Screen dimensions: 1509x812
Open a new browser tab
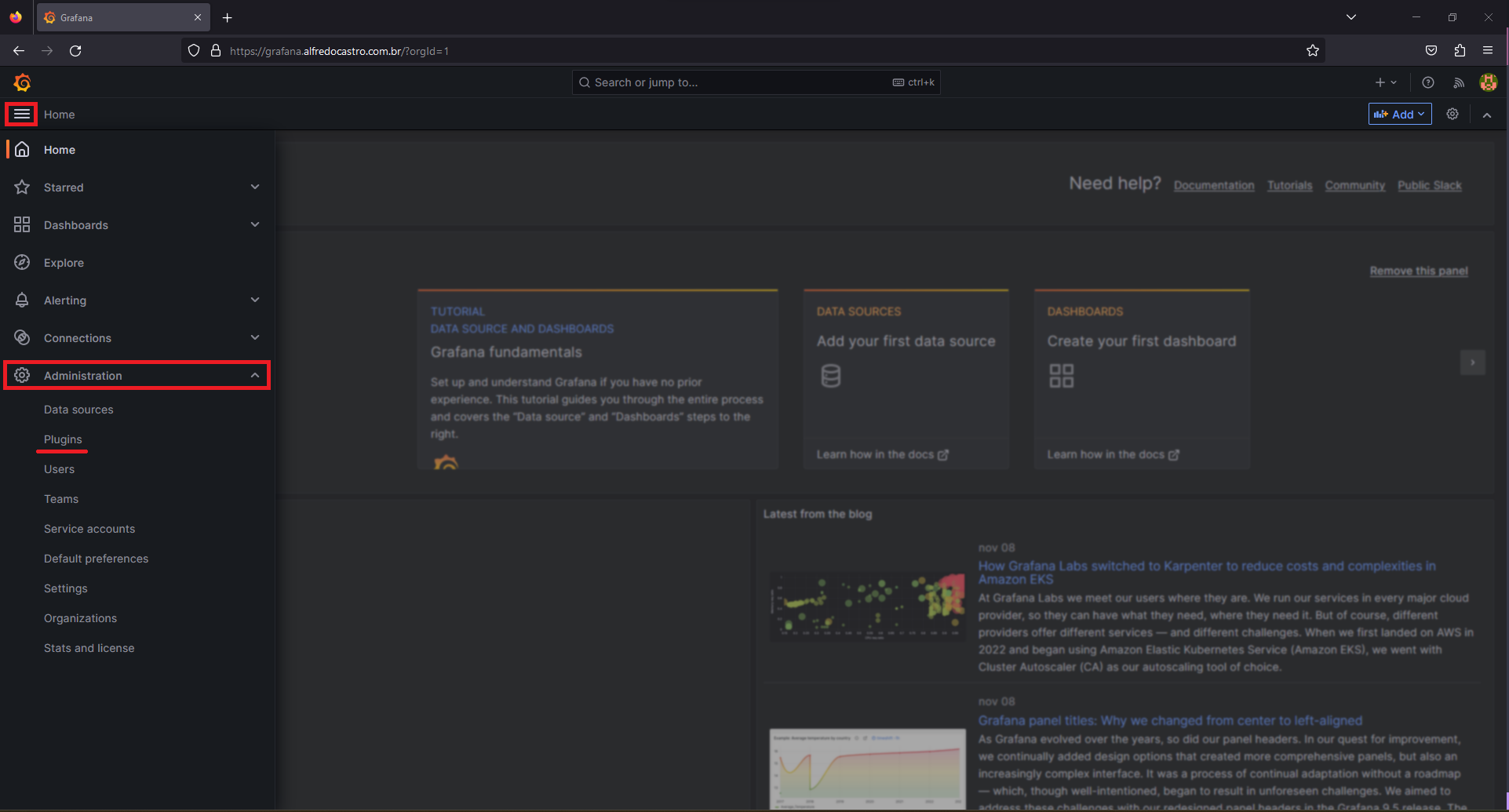coord(228,17)
